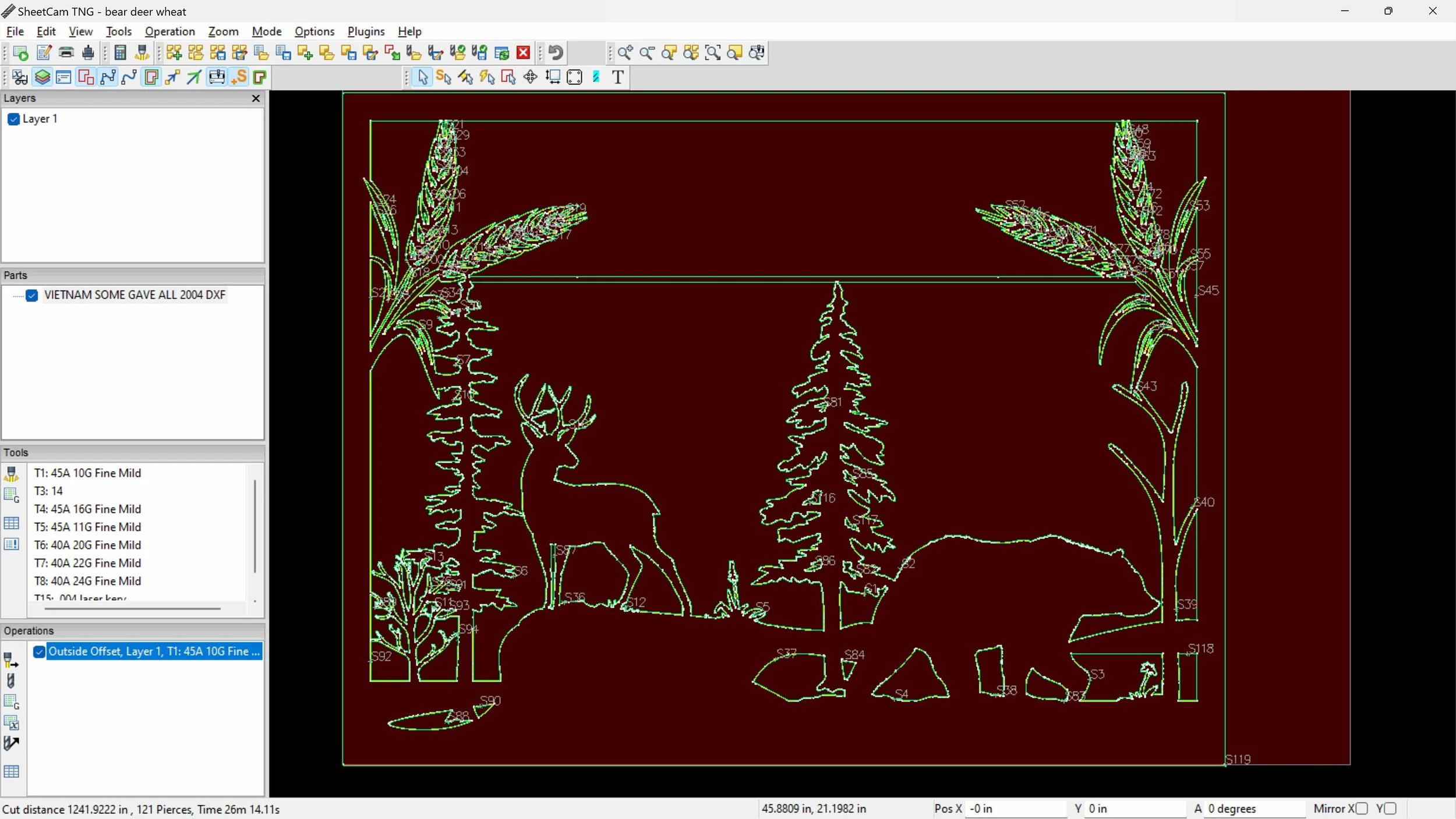Viewport: 1456px width, 819px height.
Task: Open the Operation menu
Action: tap(169, 31)
